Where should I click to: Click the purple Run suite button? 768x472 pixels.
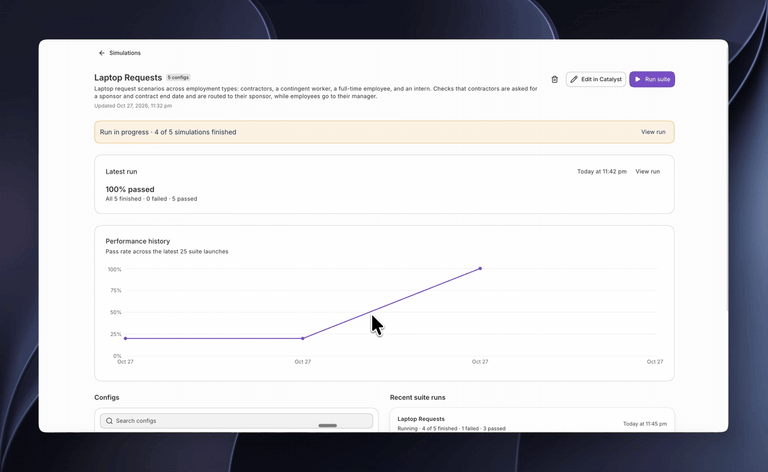point(652,79)
